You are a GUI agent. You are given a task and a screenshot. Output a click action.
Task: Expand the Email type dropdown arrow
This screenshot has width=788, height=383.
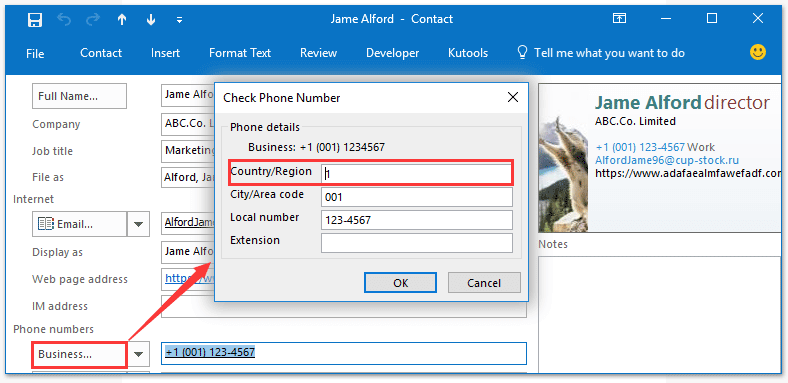139,224
